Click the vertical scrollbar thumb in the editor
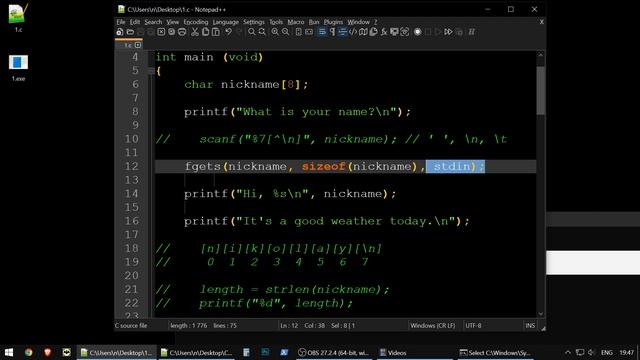Viewport: 640px width, 360px height. click(x=540, y=91)
